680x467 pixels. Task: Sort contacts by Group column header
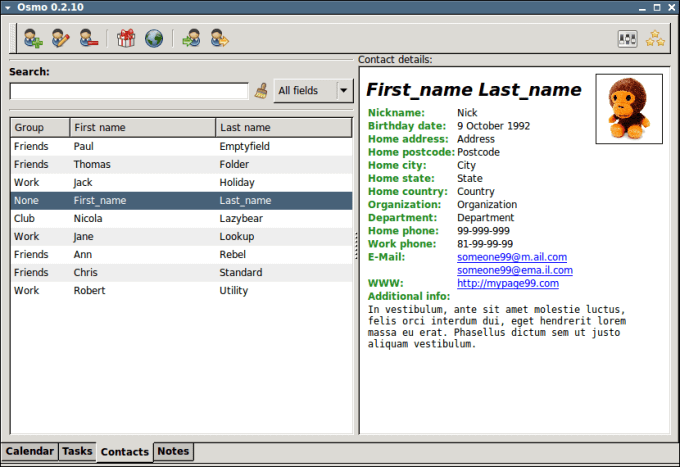point(40,127)
